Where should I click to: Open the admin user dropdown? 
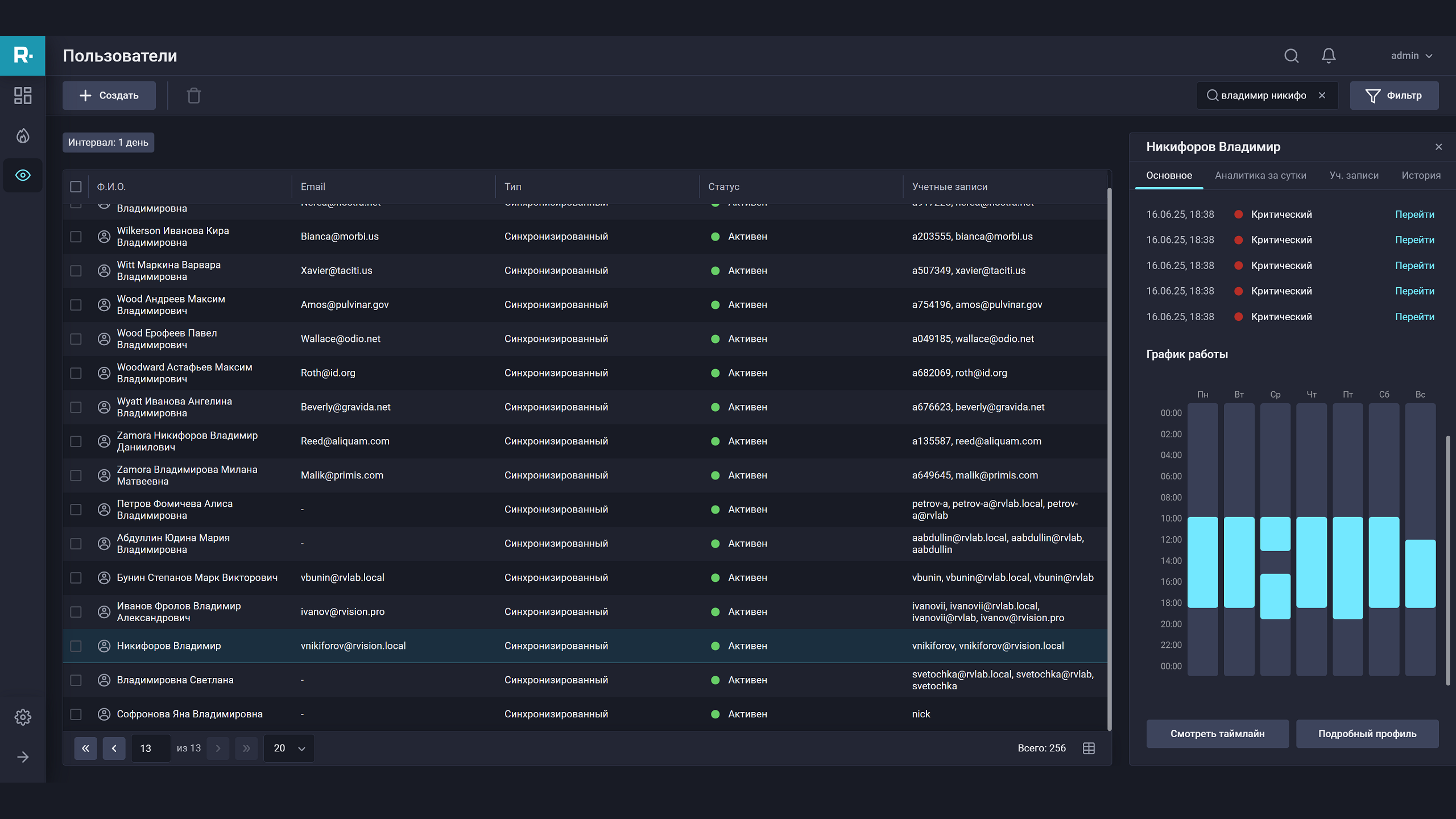tap(1412, 56)
